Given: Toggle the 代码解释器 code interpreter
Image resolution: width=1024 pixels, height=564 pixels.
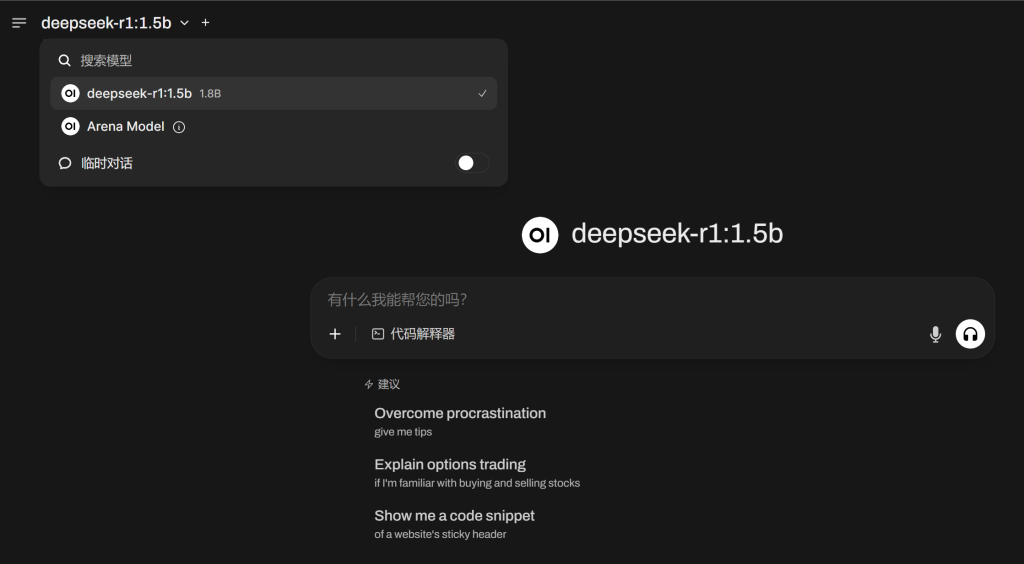Looking at the screenshot, I should tap(413, 334).
